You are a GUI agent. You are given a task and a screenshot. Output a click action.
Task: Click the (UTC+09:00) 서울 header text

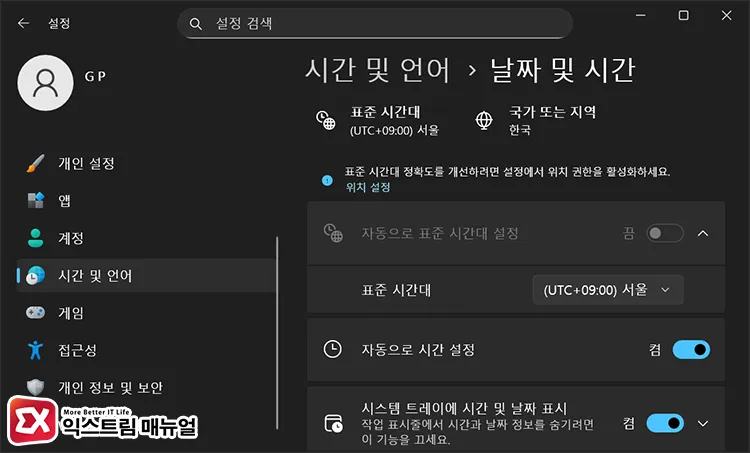click(394, 130)
